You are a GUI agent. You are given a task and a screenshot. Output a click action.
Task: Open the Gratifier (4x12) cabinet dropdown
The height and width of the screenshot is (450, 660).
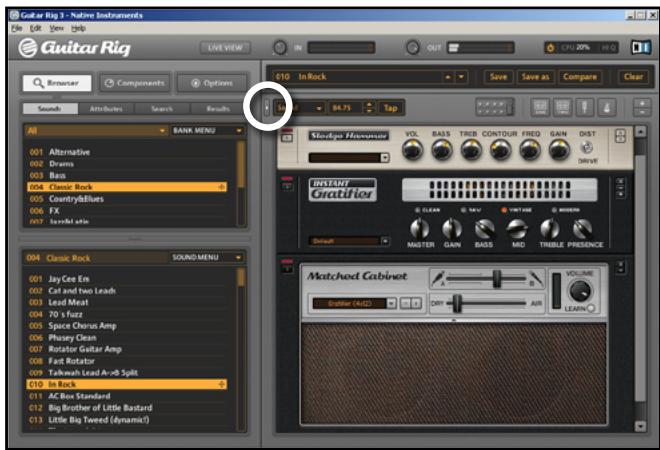[x=354, y=304]
